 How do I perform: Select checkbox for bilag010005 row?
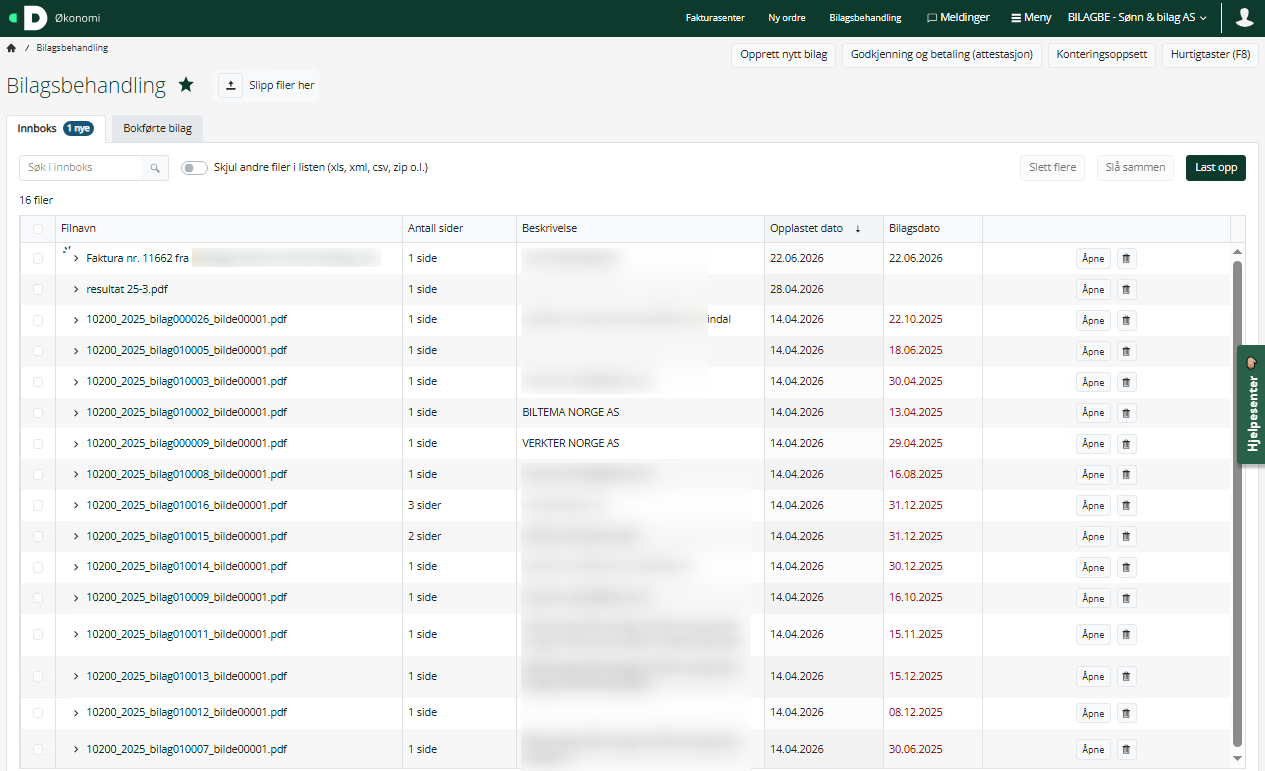(x=38, y=351)
